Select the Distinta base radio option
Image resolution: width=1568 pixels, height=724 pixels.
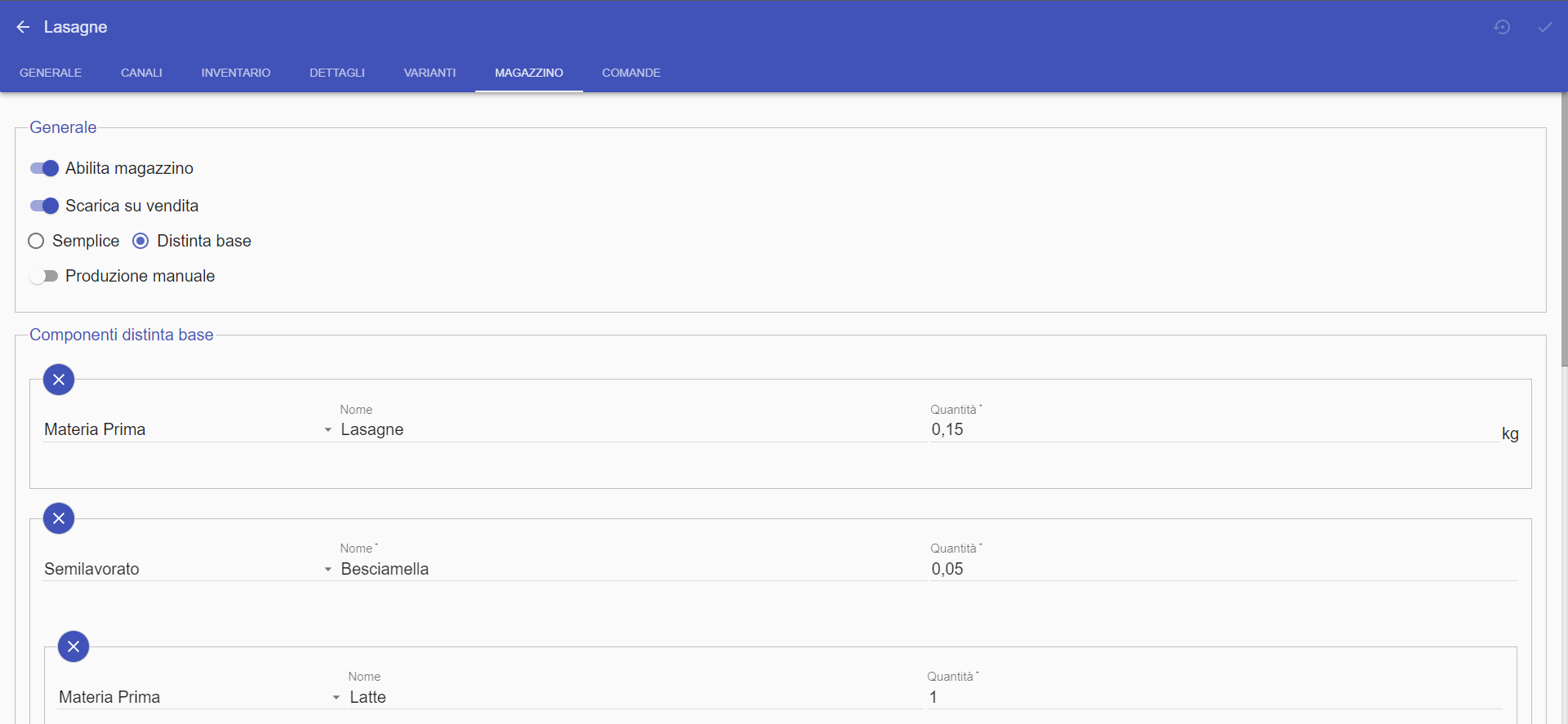coord(140,241)
